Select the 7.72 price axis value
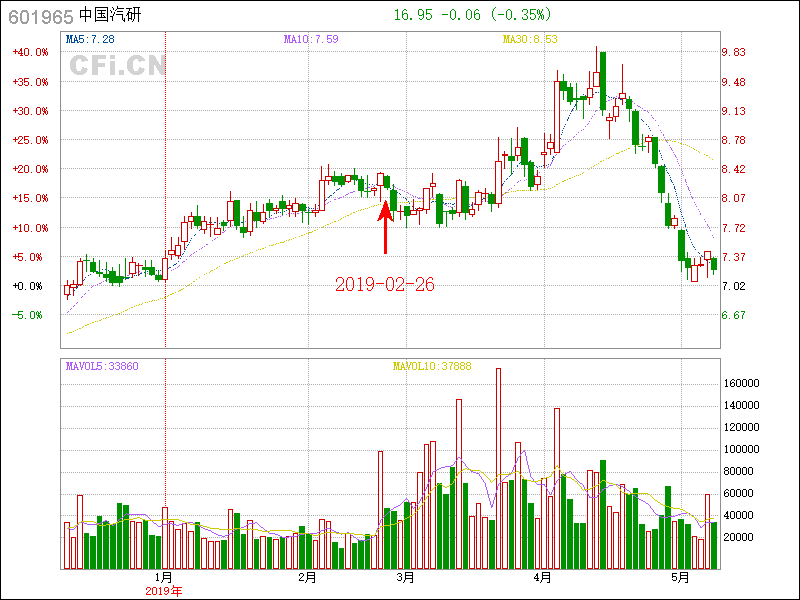This screenshot has height=600, width=800. tap(734, 228)
